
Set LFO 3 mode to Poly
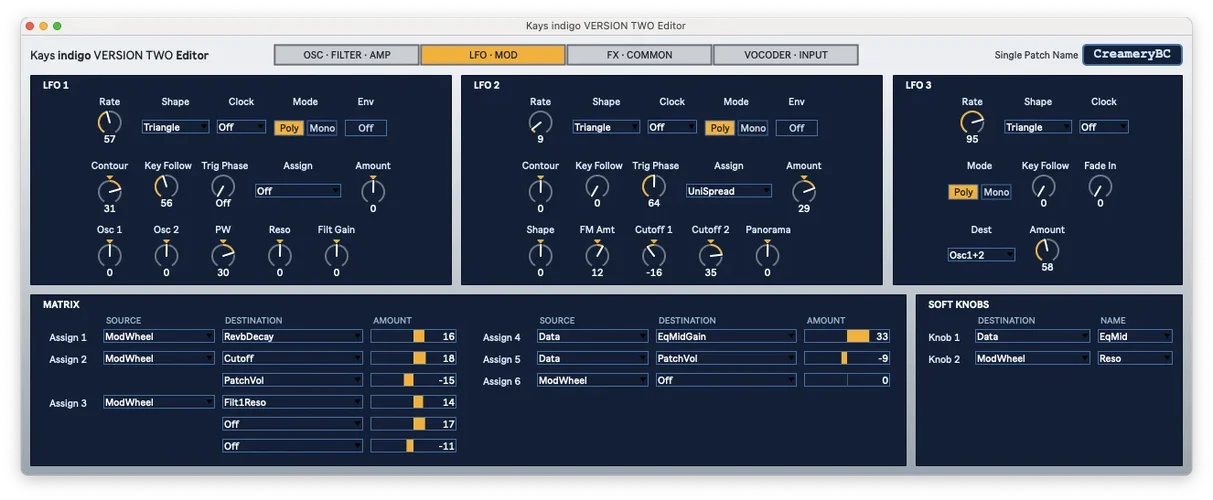pyautogui.click(x=964, y=192)
